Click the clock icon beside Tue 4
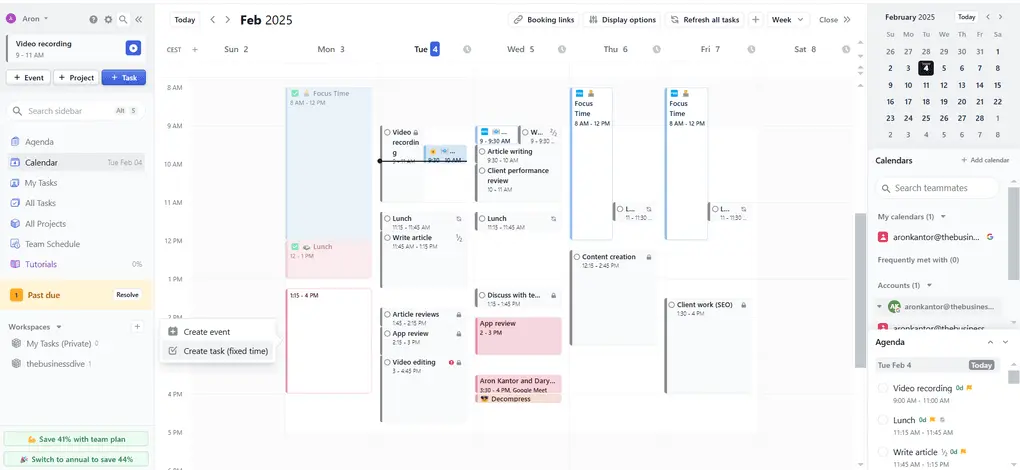This screenshot has width=1020, height=470. pos(467,49)
